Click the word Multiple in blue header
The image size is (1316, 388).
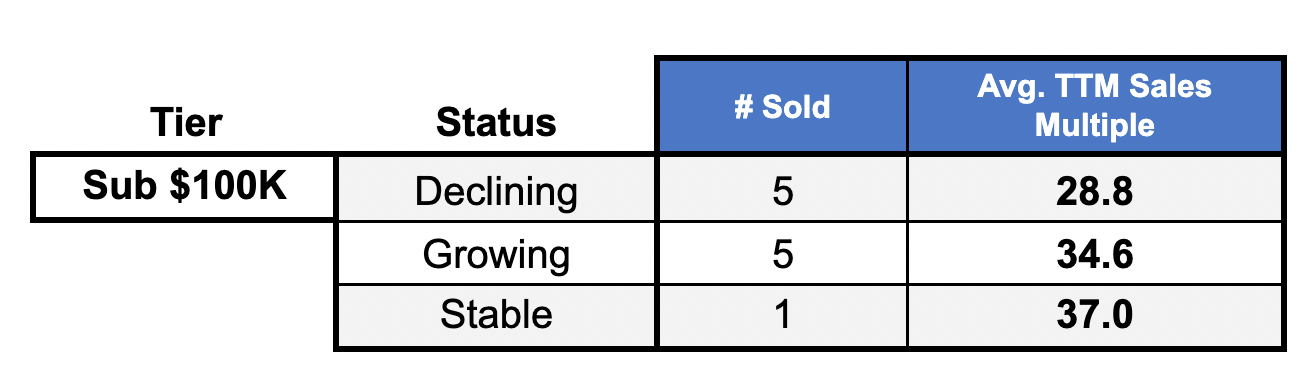click(x=1094, y=126)
